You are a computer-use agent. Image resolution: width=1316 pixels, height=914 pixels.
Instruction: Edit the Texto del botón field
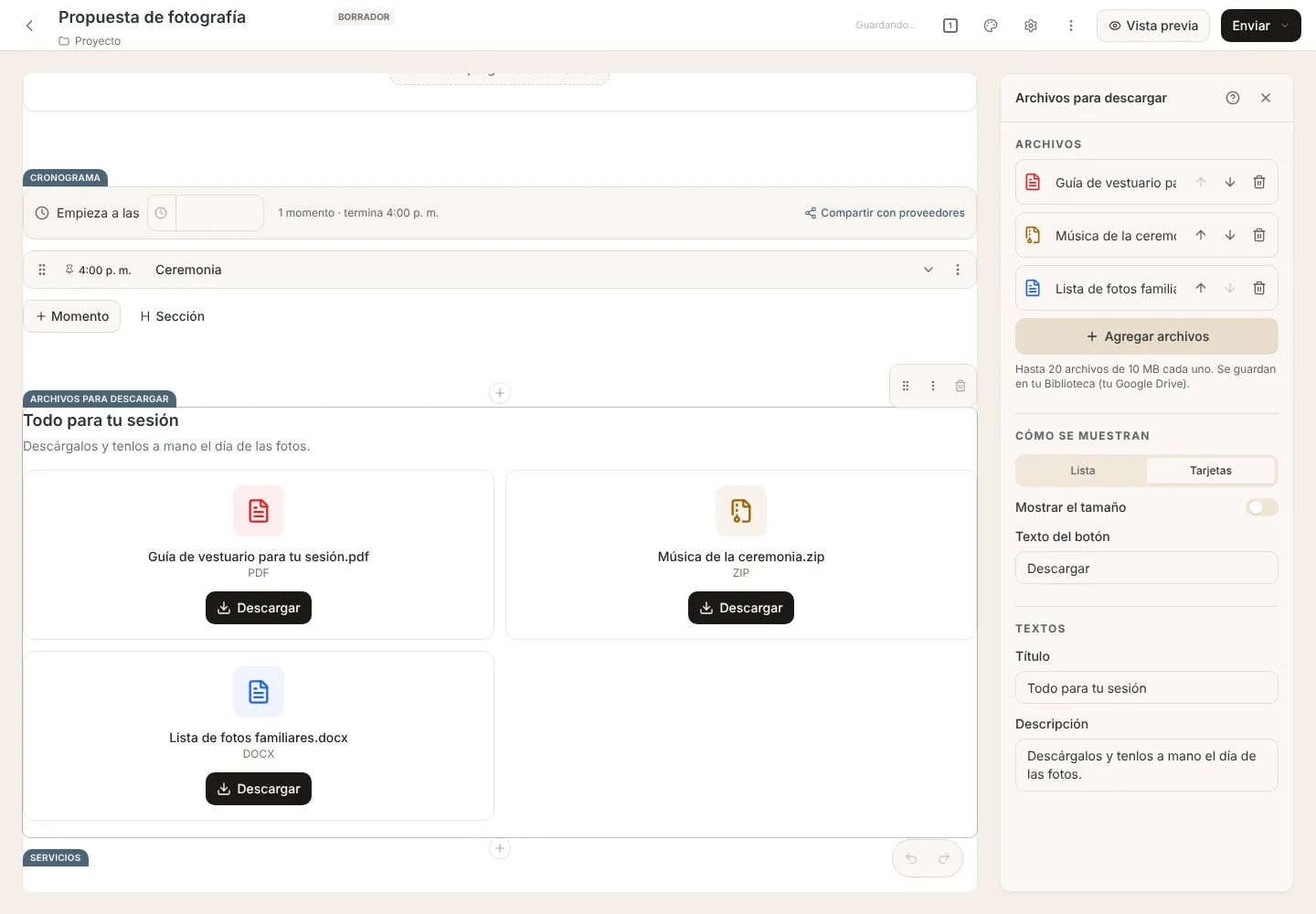click(1147, 568)
